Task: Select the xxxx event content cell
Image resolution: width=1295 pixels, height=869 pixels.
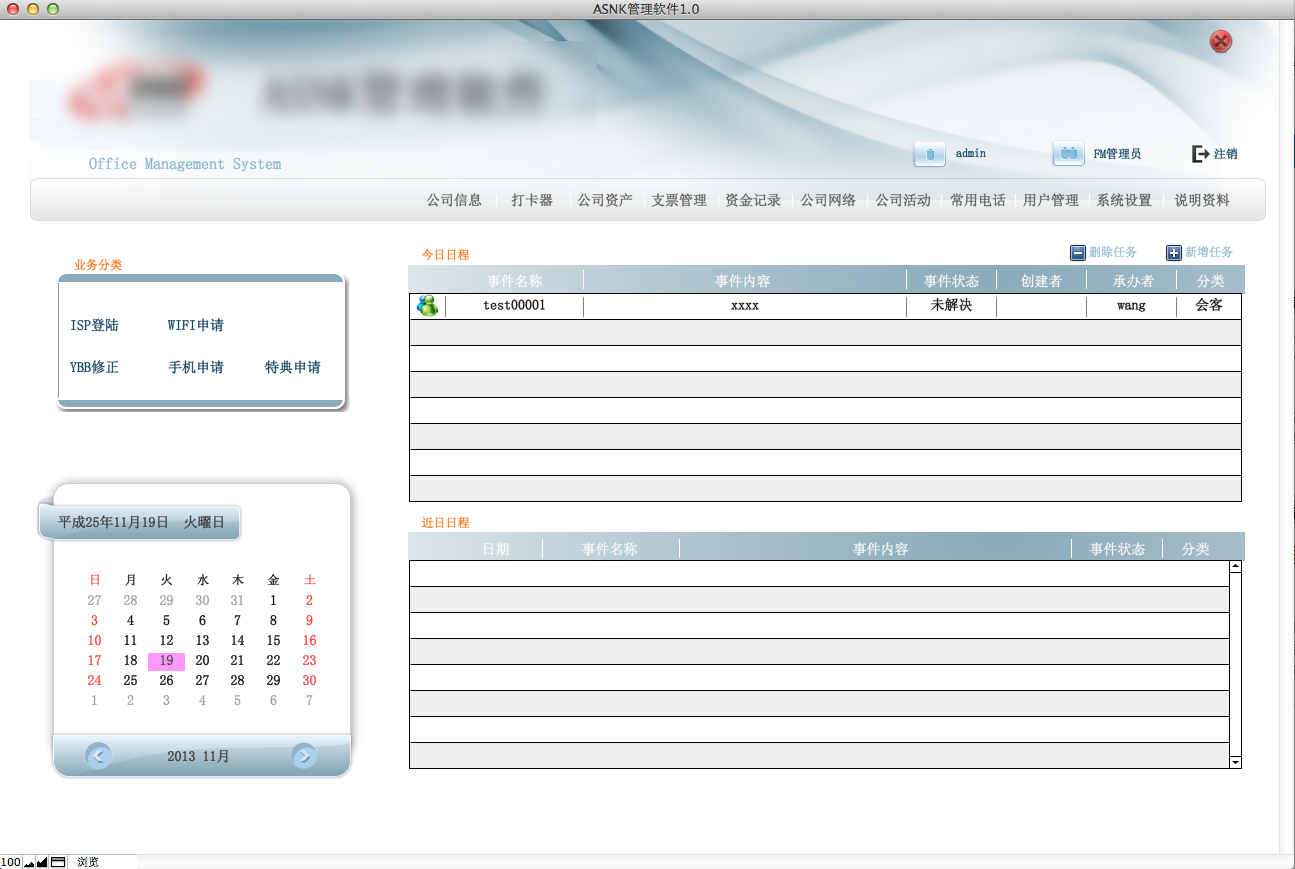Action: (745, 305)
